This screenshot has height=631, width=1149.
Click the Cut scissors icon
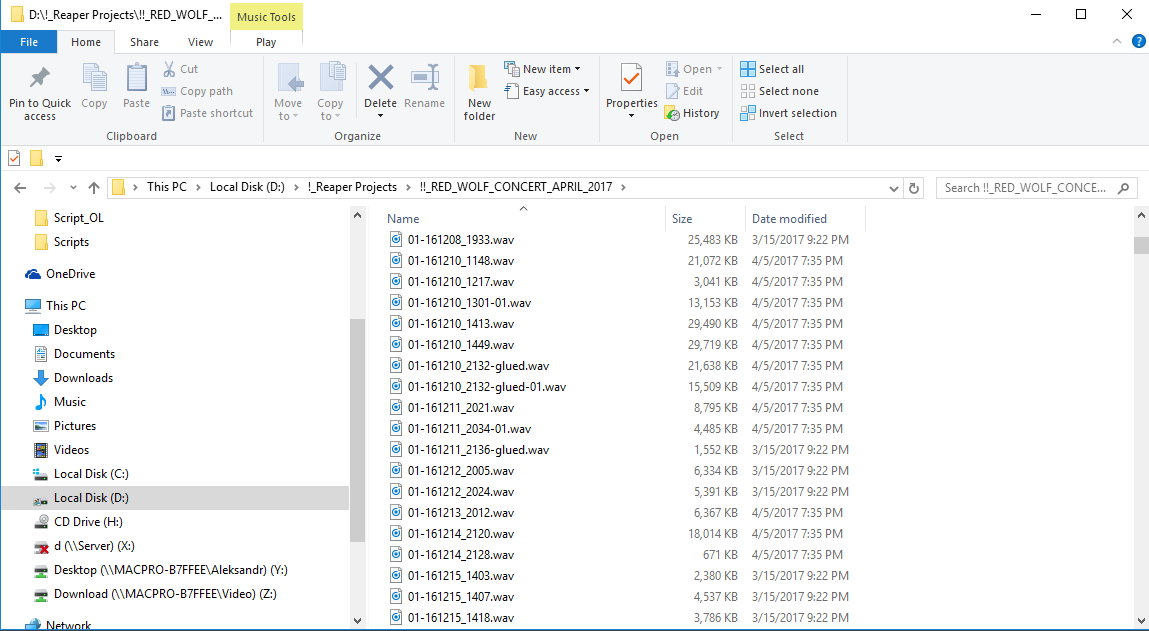coord(169,69)
